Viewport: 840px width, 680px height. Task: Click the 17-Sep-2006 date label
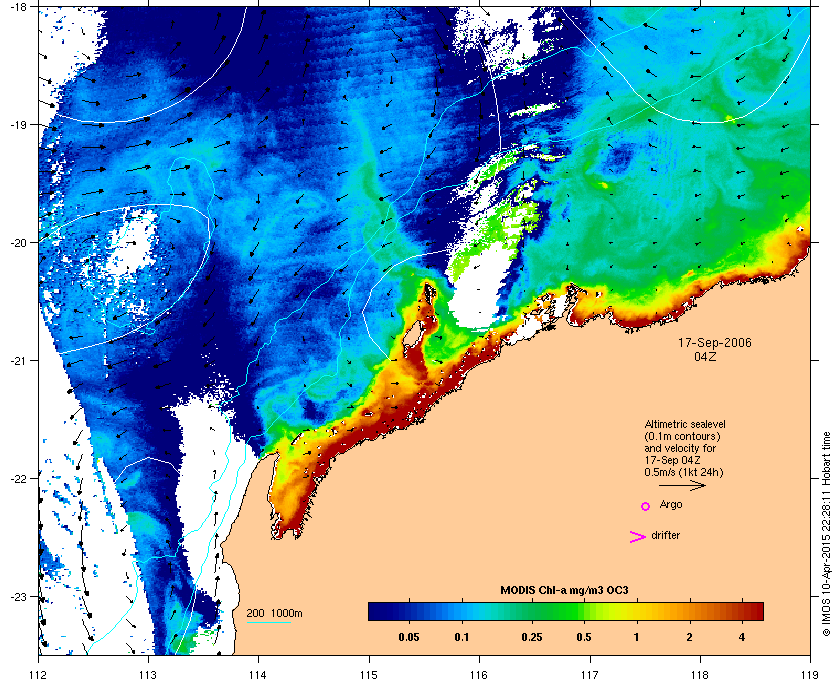pos(715,343)
